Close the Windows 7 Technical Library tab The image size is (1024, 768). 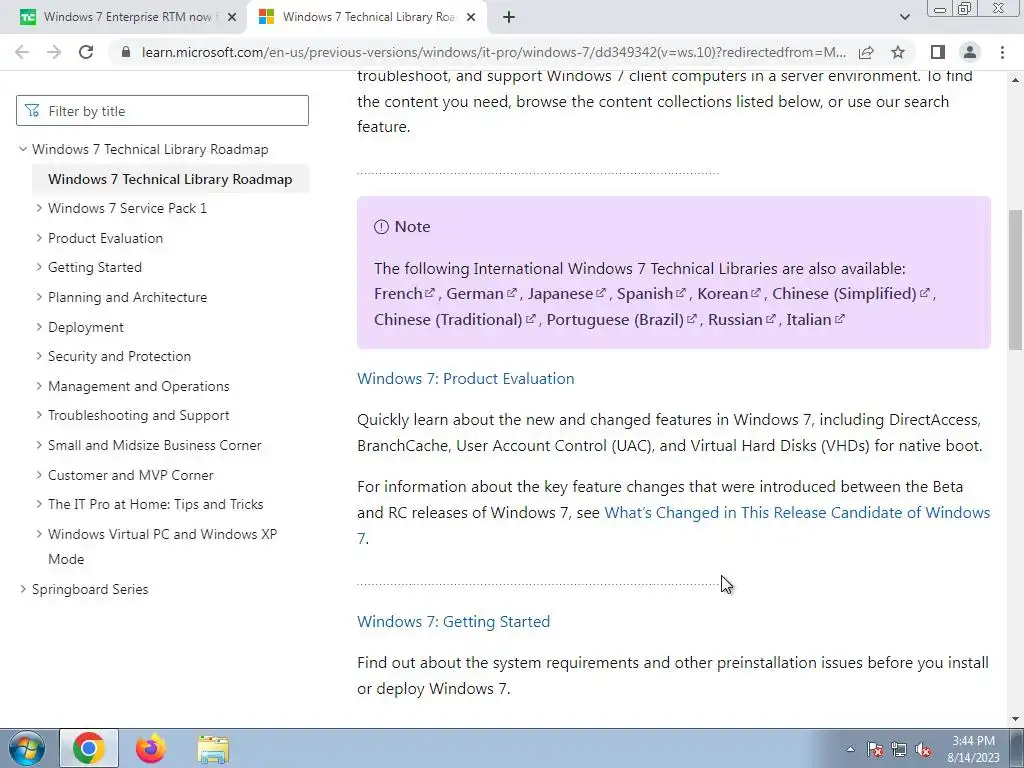tap(471, 18)
